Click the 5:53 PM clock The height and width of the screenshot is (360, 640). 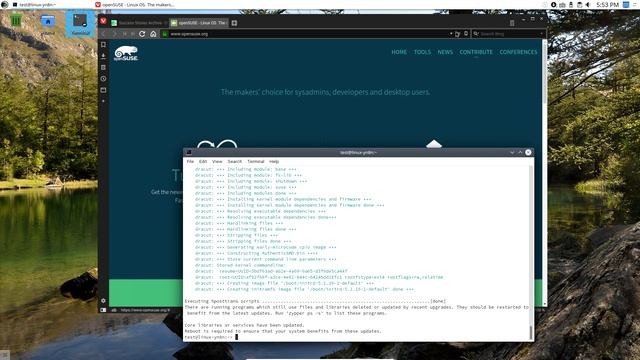pos(607,4)
